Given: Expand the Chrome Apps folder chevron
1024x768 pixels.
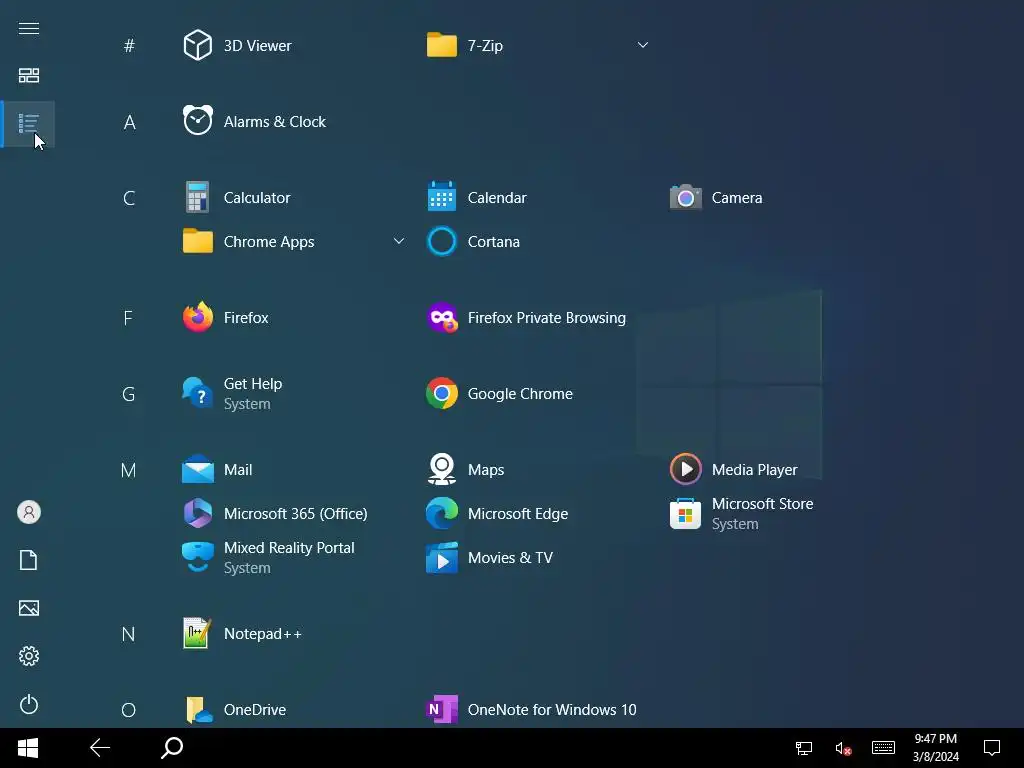Looking at the screenshot, I should 398,241.
